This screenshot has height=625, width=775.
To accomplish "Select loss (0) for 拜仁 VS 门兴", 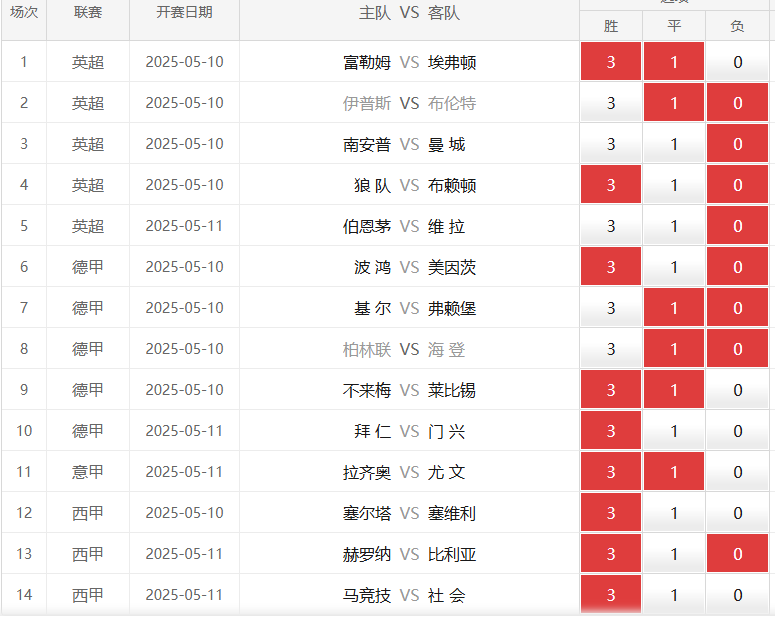I will coord(737,430).
